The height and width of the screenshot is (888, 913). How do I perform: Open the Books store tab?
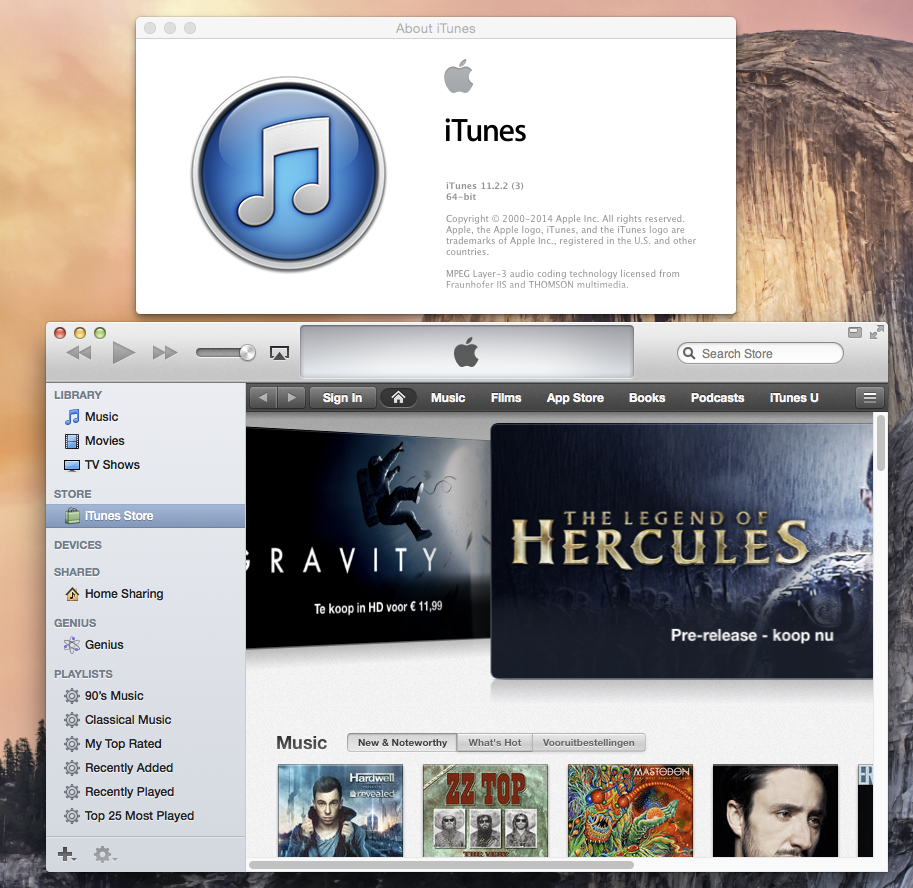[647, 398]
